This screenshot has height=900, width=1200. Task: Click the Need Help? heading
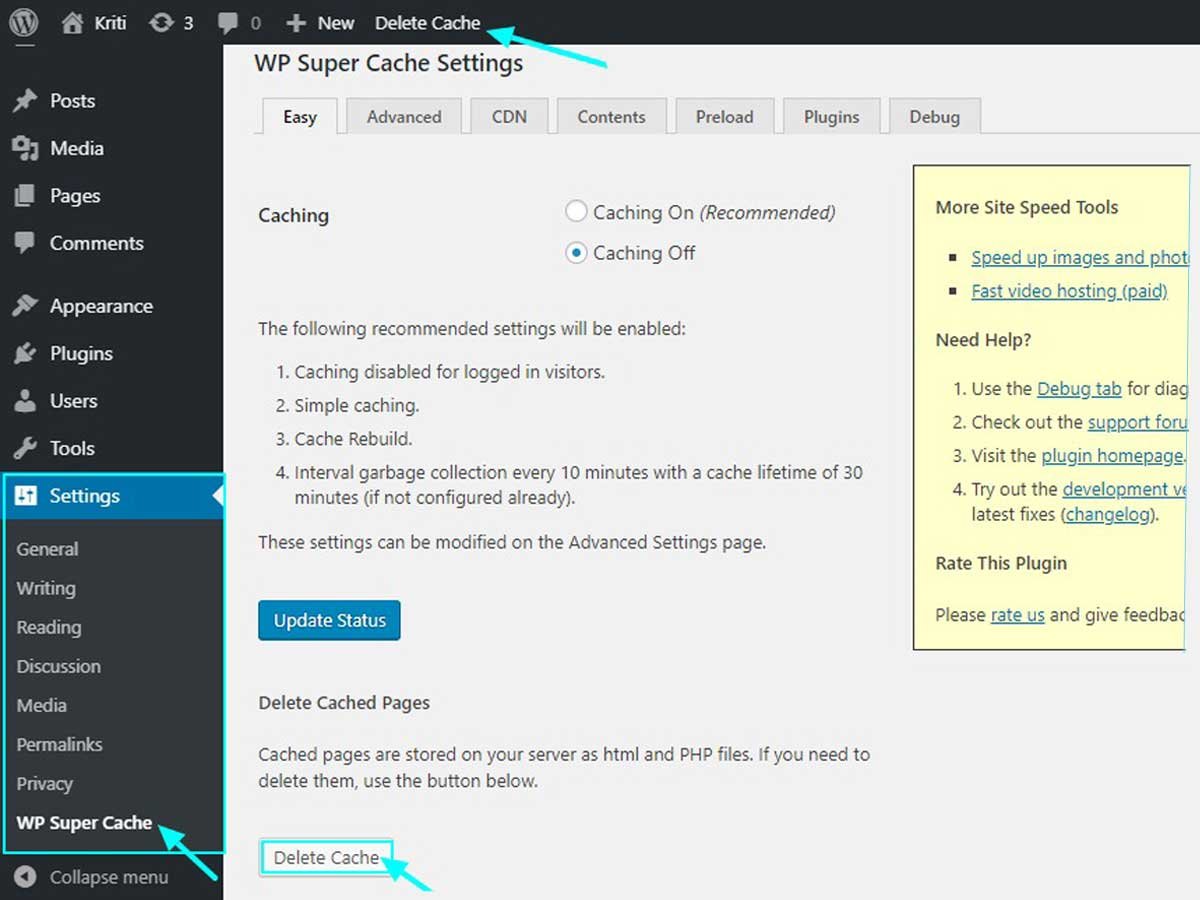(x=983, y=340)
